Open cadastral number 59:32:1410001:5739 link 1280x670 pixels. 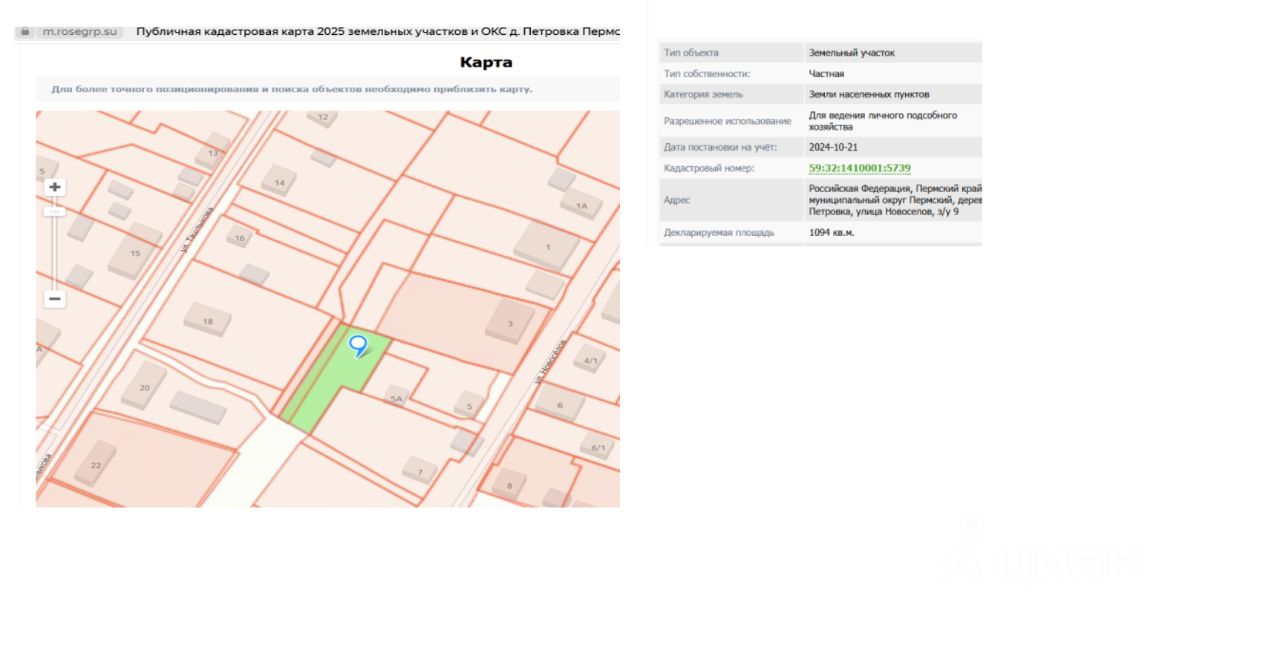click(859, 168)
